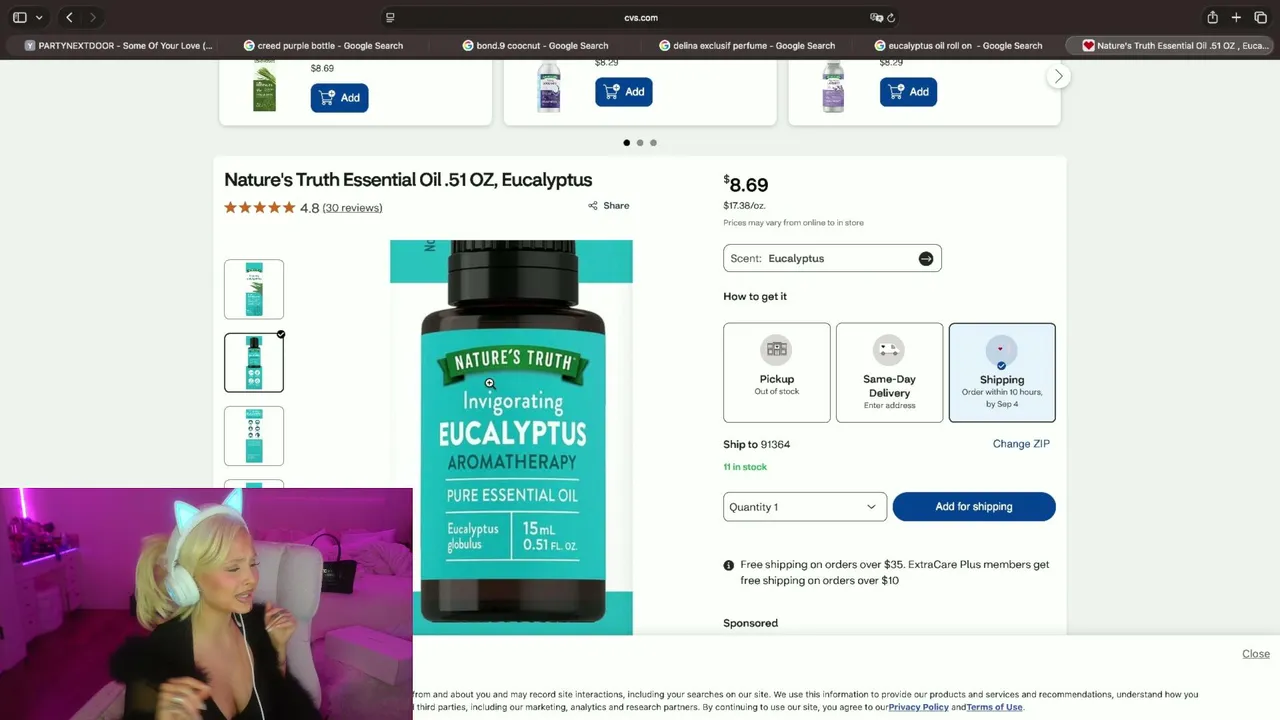1280x720 pixels.
Task: Open the Privacy Policy link
Action: click(918, 707)
